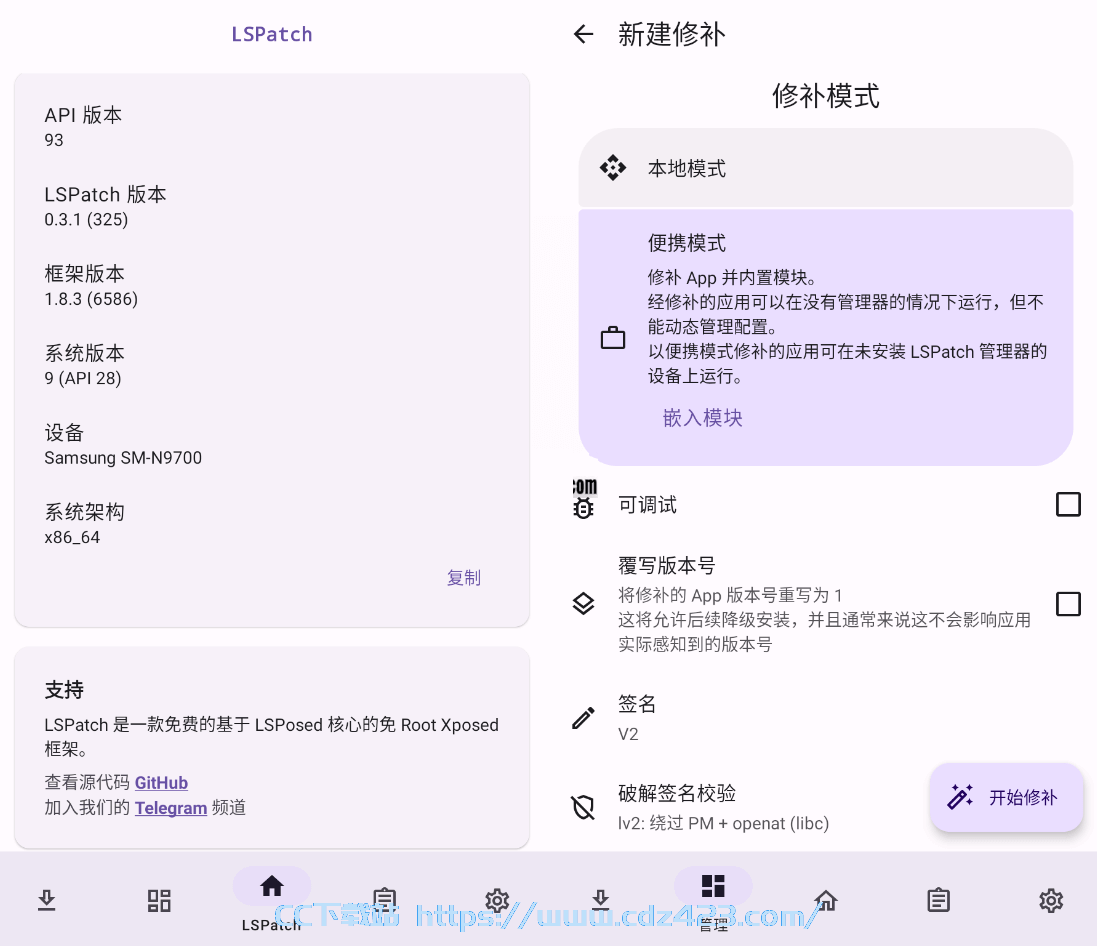This screenshot has height=946, width=1097.
Task: Click the 修补模式 heading
Action: [826, 96]
